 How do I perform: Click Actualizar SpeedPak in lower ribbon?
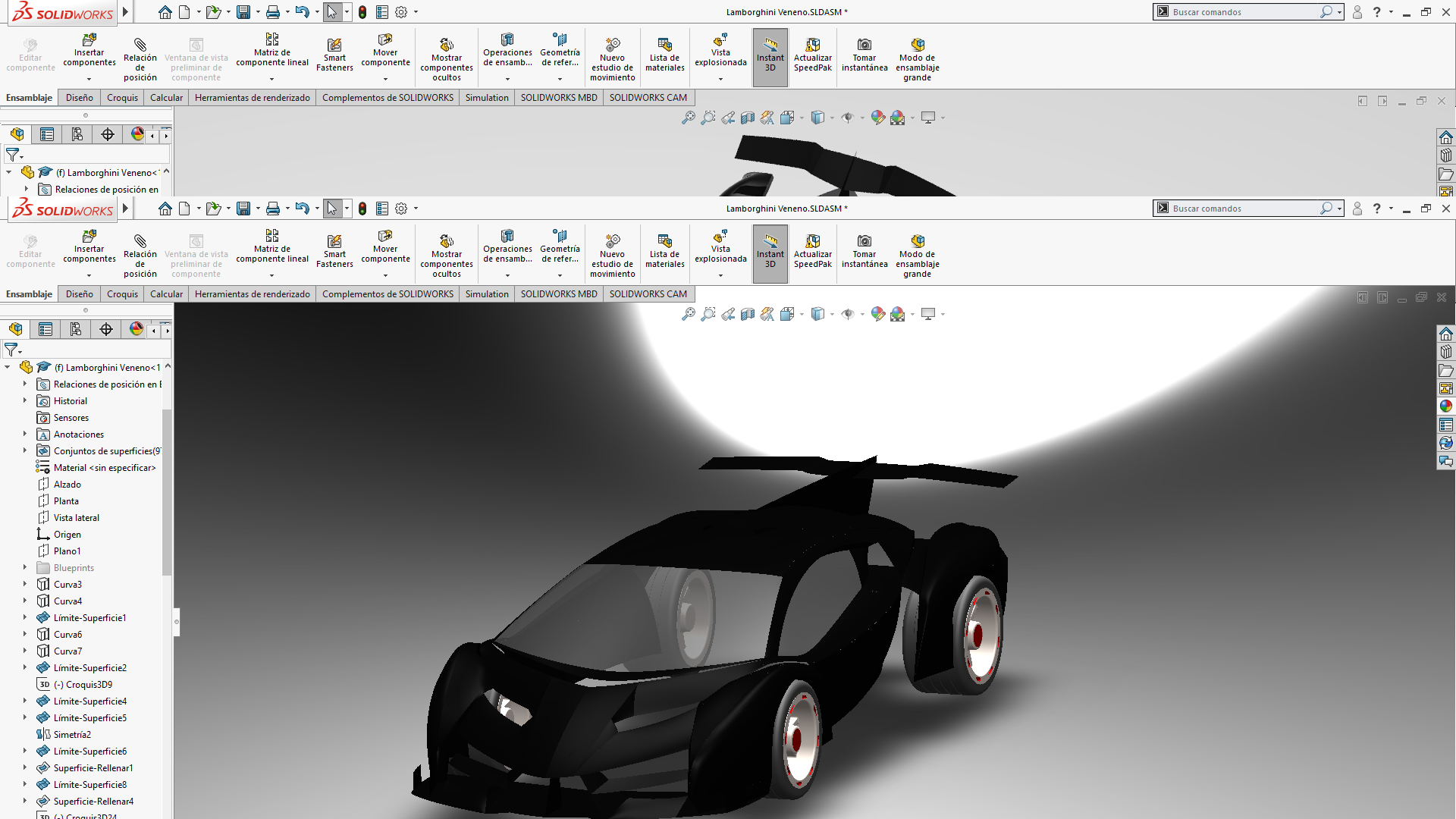coord(813,251)
